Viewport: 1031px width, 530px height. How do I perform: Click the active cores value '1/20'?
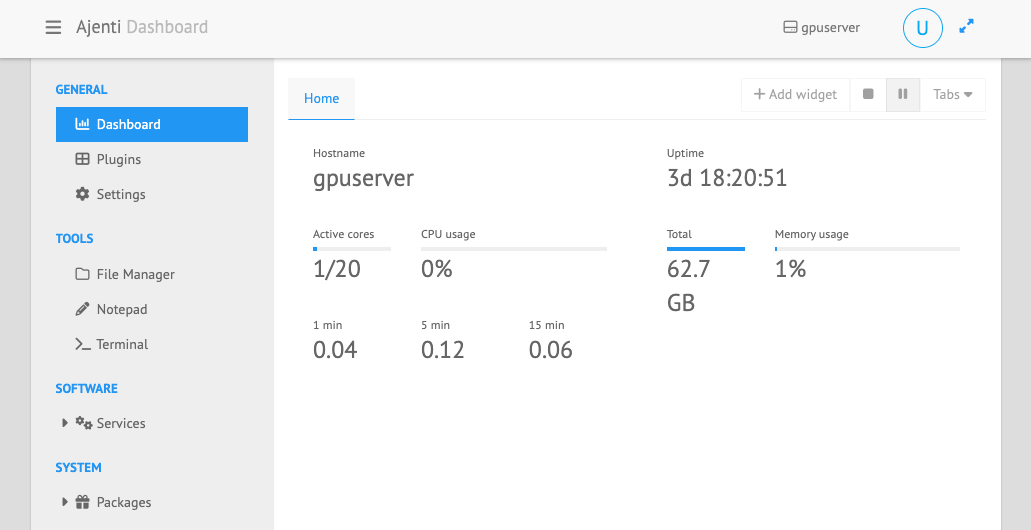pos(337,269)
